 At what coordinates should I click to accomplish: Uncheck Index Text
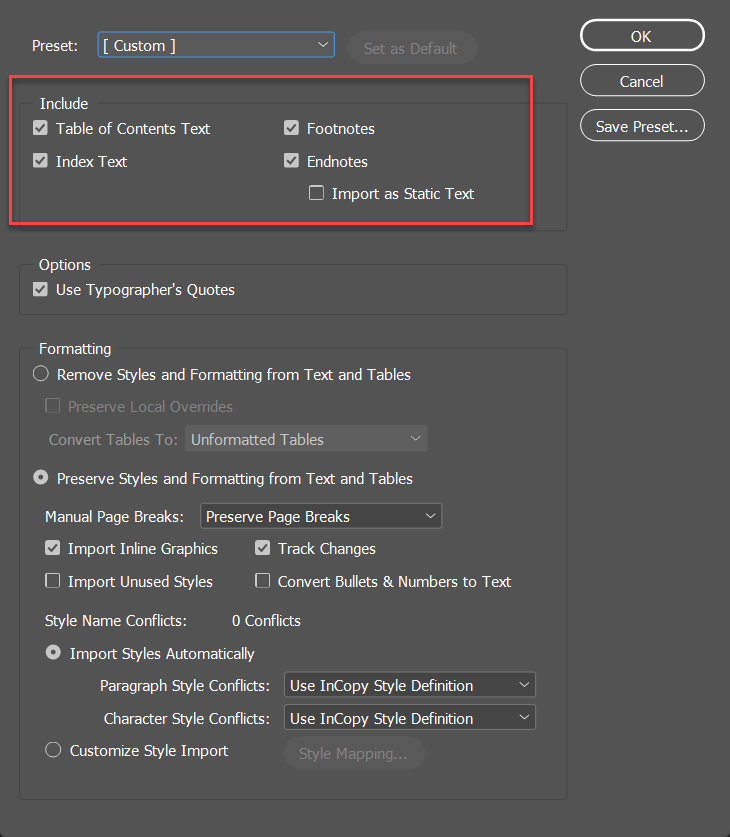click(40, 161)
